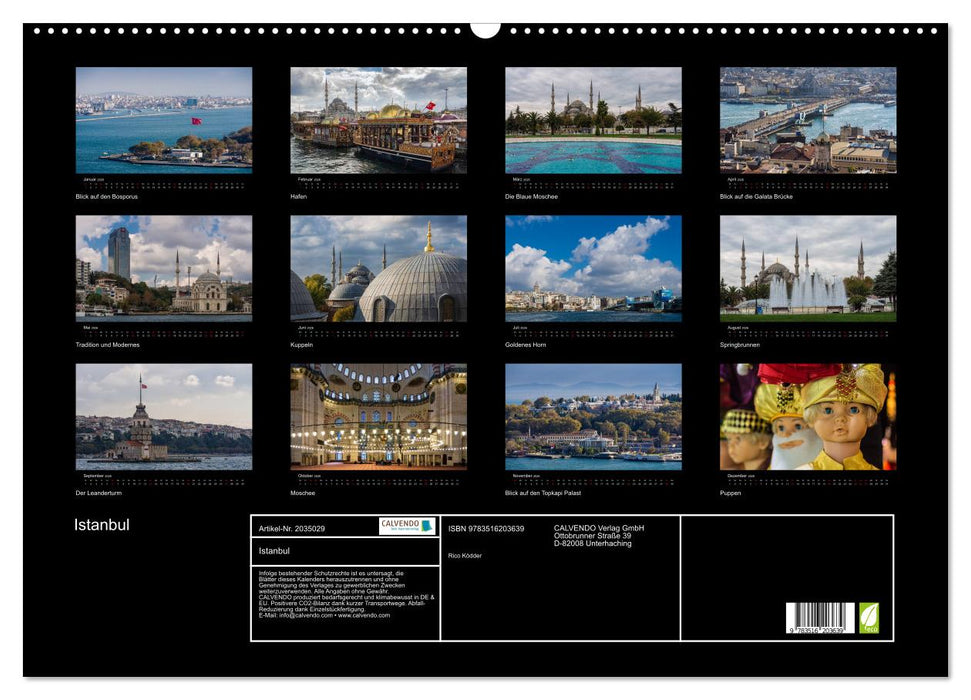Click the green eco leaf icon

point(869,617)
